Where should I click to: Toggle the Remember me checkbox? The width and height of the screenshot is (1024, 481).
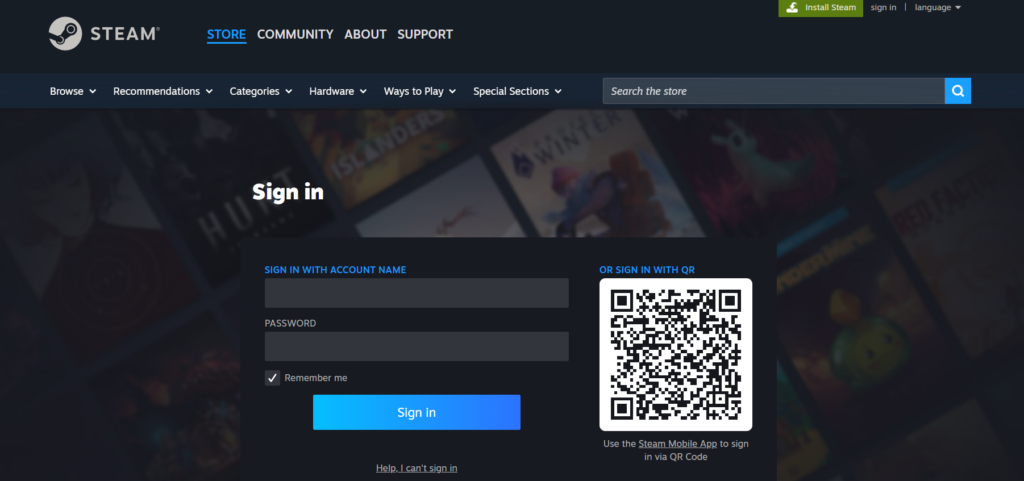pos(272,378)
